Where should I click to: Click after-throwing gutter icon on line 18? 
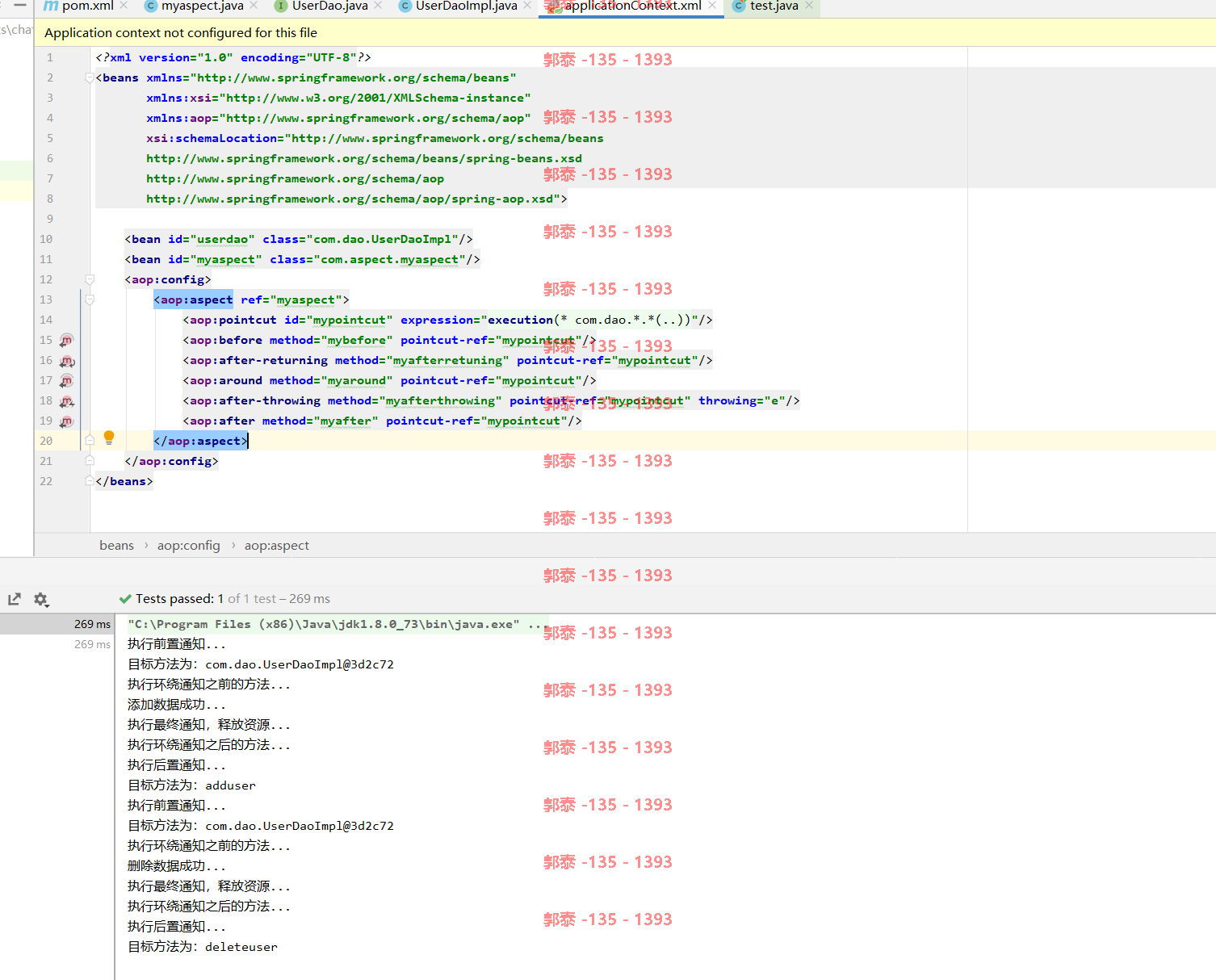(67, 401)
